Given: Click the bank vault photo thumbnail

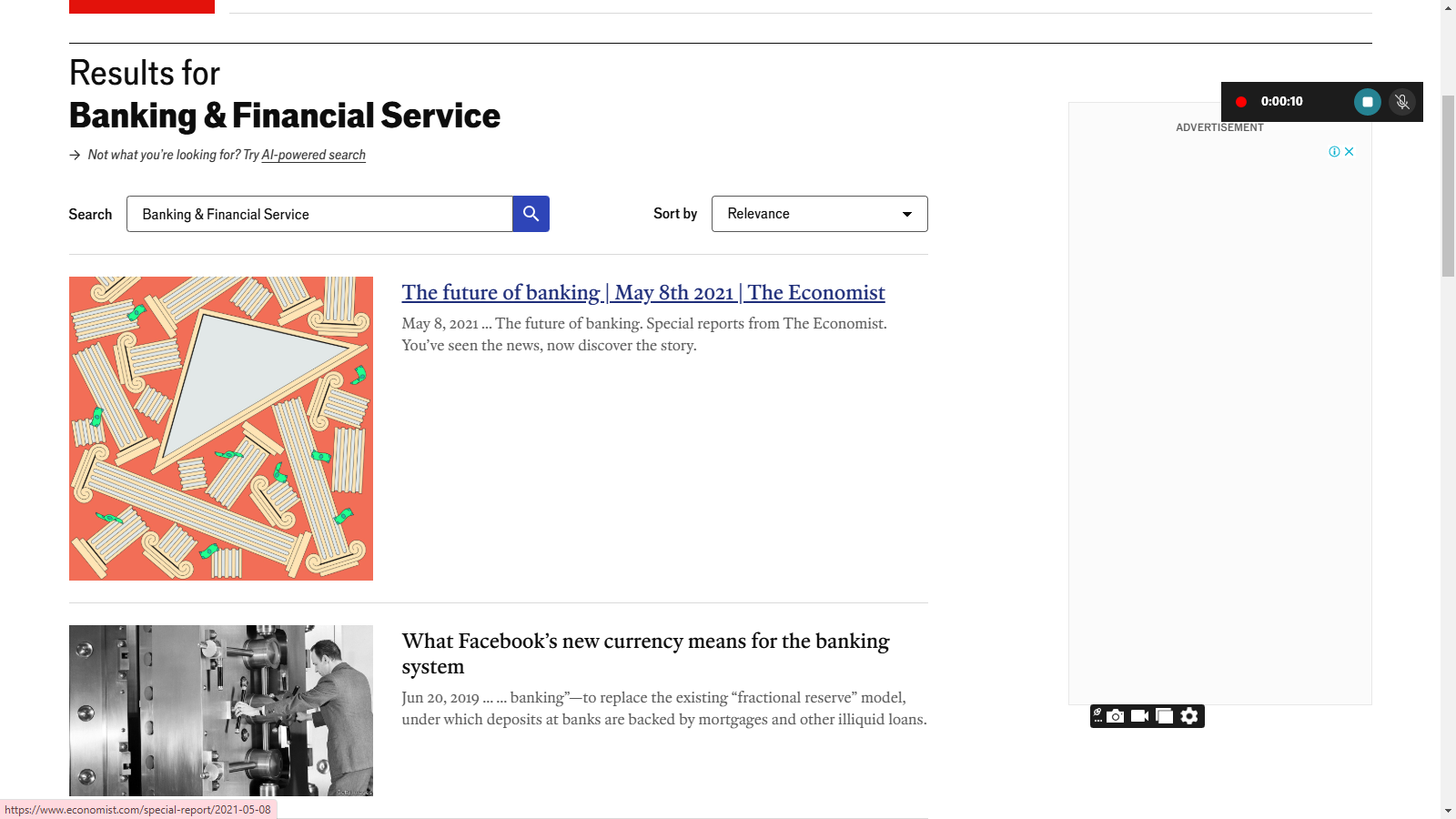Looking at the screenshot, I should coord(221,710).
